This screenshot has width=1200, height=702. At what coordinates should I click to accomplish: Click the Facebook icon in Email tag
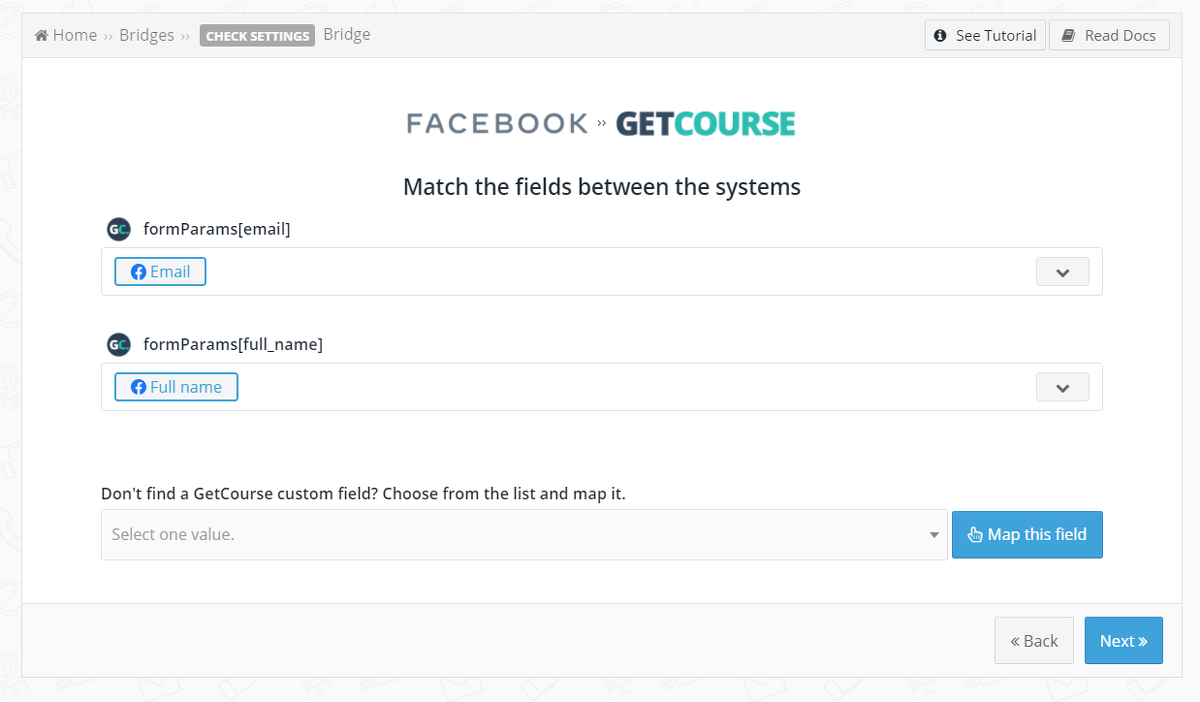(x=139, y=272)
